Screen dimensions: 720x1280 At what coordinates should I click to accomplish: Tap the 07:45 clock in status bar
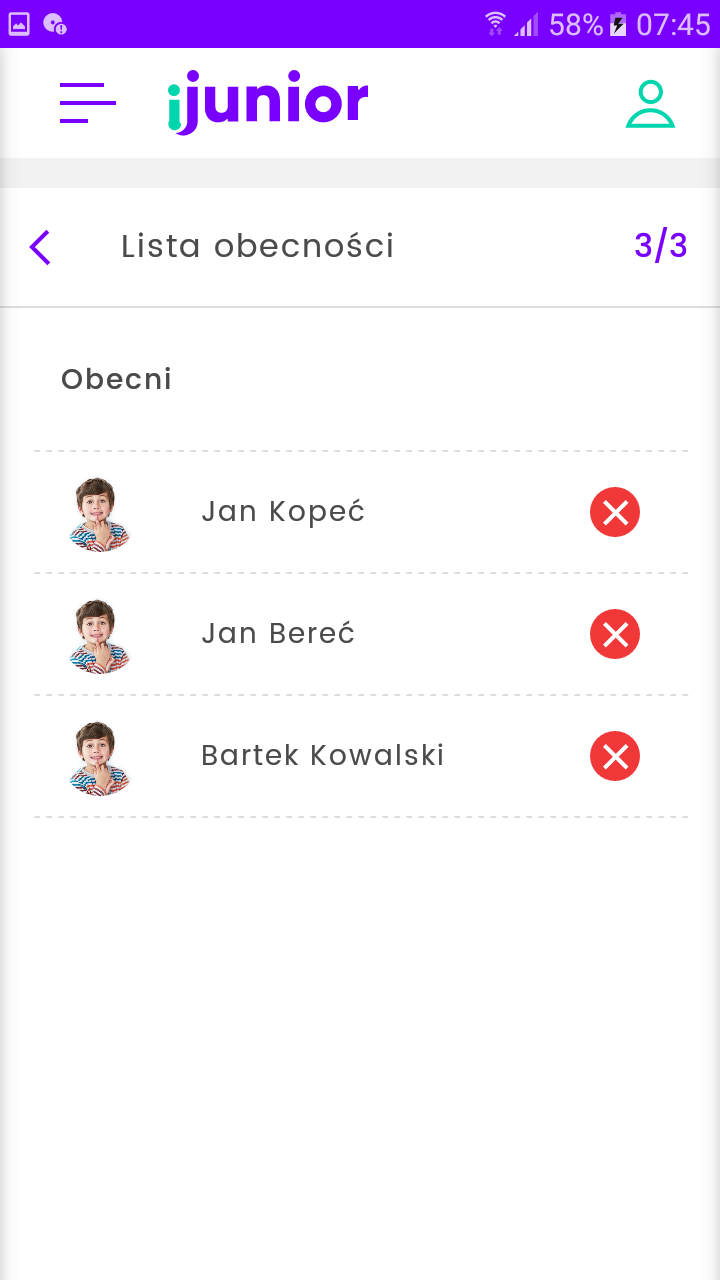tap(673, 24)
